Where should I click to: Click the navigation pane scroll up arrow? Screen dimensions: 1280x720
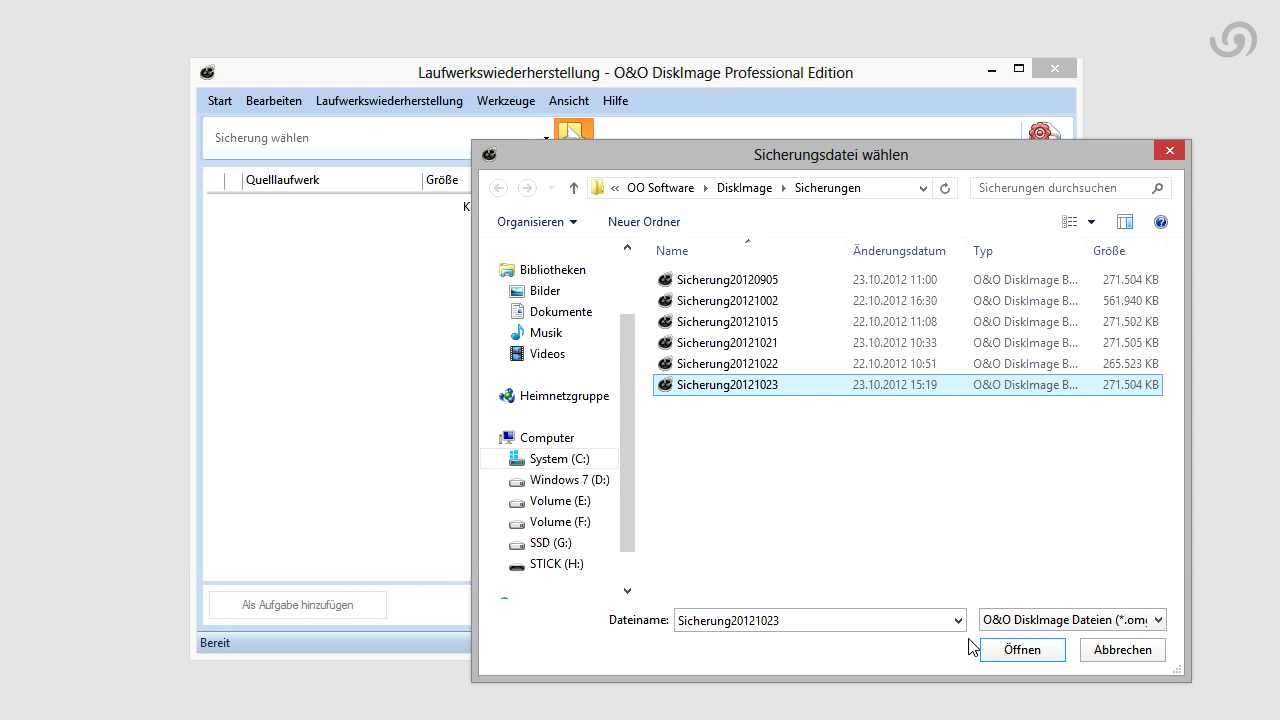coord(627,247)
